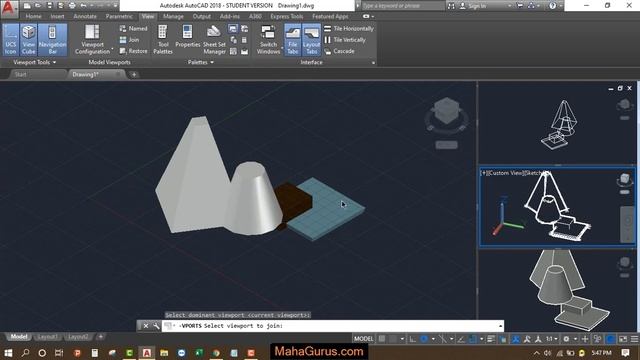Screen dimensions: 640x360
Task: Open command line customize wrench icon
Action: [156, 326]
